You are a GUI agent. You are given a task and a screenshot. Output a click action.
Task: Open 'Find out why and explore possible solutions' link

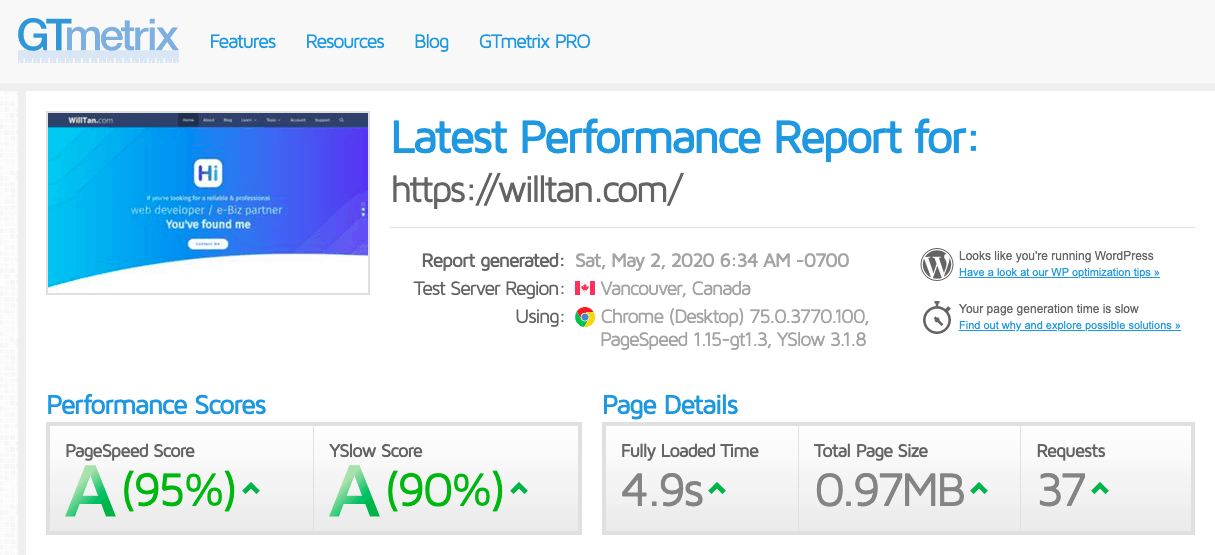click(1069, 326)
